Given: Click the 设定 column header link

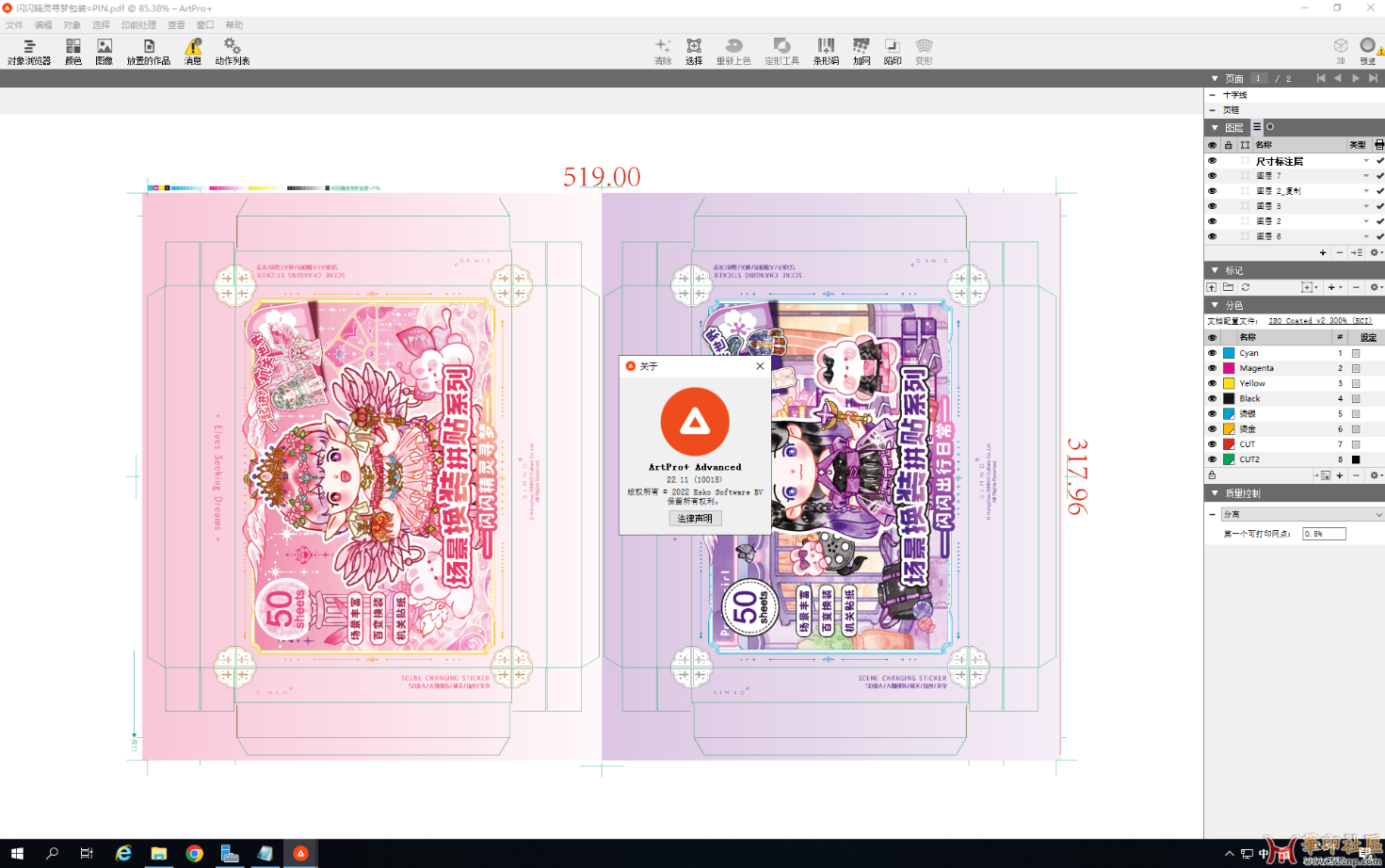Looking at the screenshot, I should point(1368,337).
